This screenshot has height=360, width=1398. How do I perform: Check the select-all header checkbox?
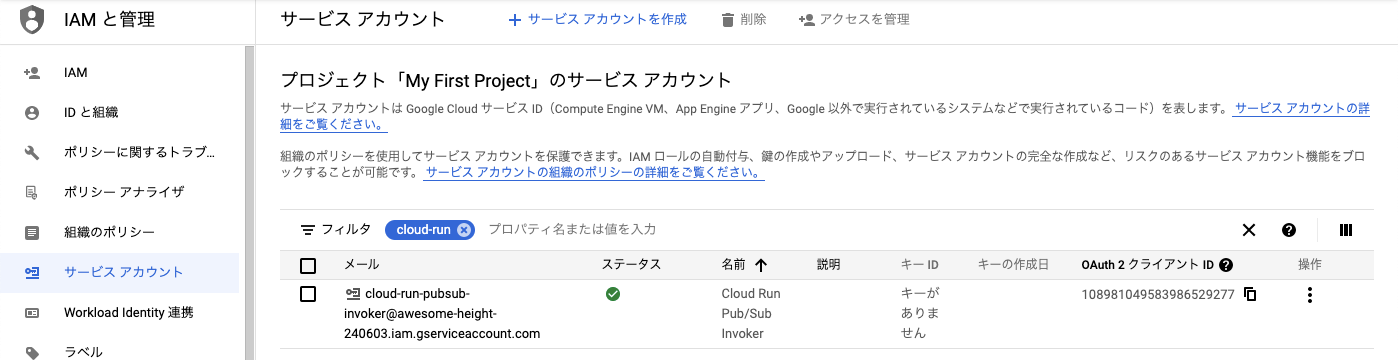(308, 266)
